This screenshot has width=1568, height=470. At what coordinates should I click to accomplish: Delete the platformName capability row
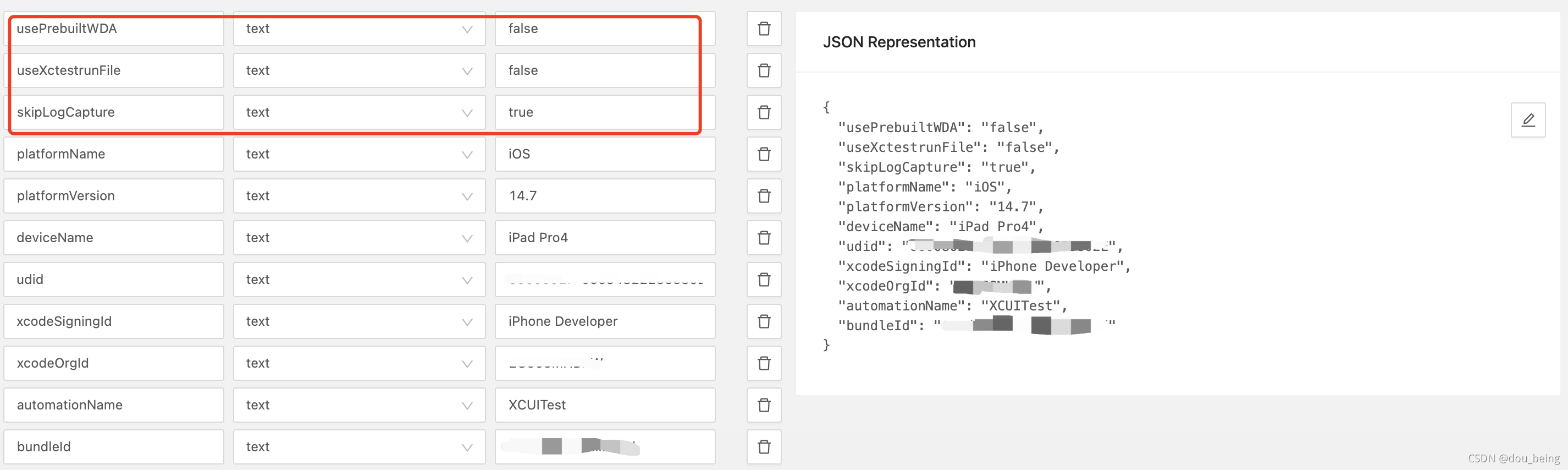764,154
